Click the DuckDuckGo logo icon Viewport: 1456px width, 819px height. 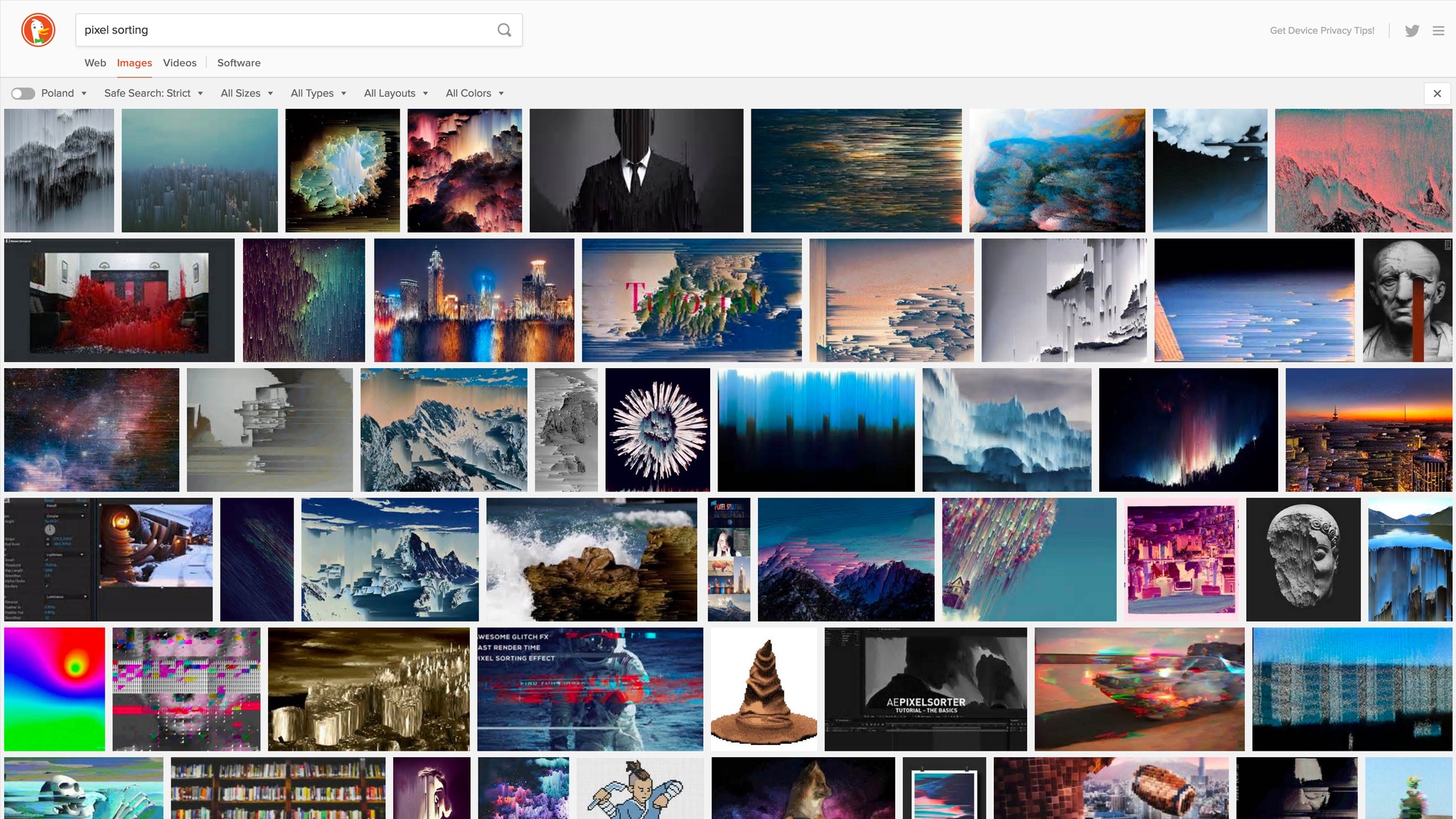[x=38, y=31]
